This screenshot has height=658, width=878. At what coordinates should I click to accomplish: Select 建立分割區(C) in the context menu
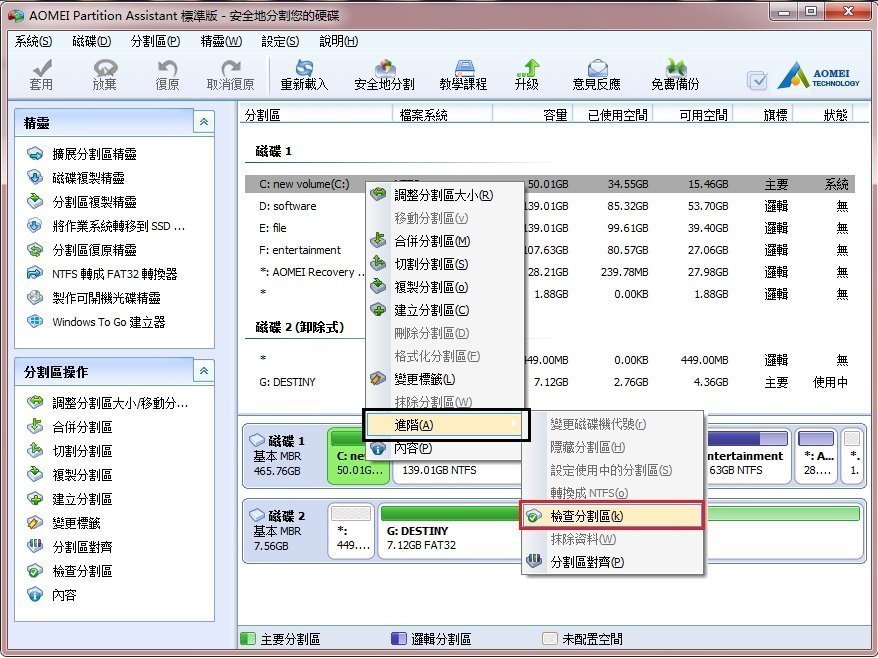pos(445,310)
